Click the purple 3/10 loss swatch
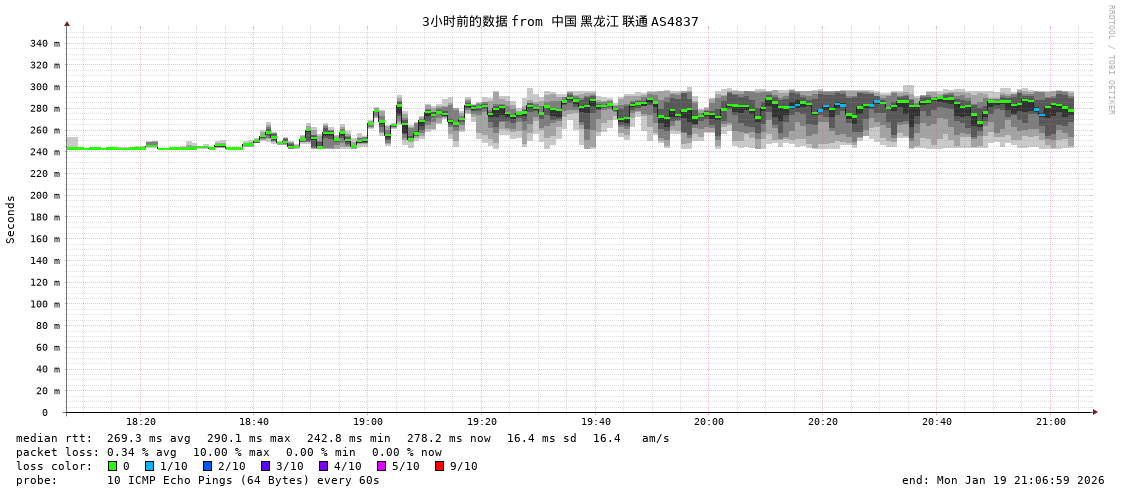 (266, 466)
